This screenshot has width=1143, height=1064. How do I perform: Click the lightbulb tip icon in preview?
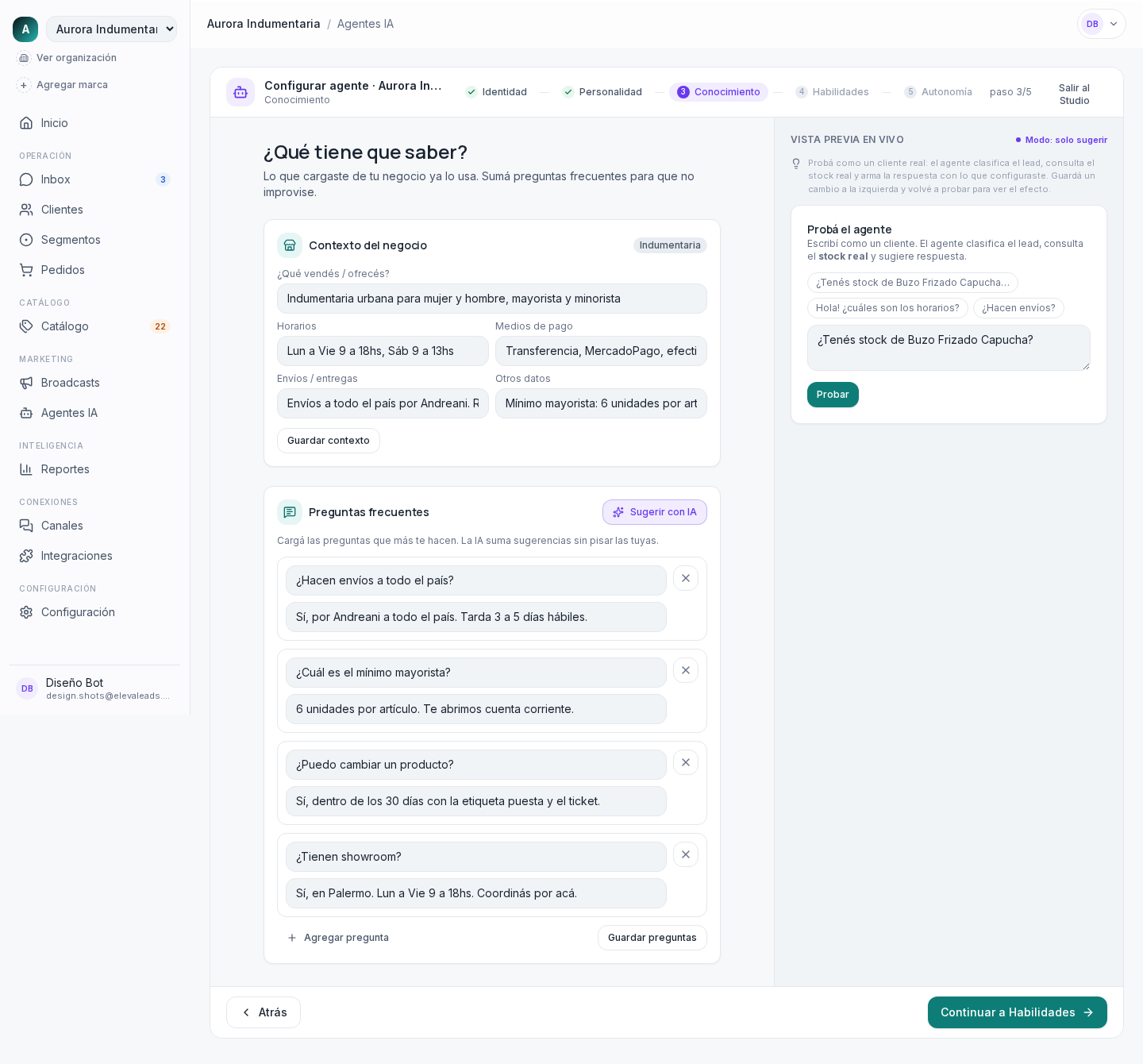coord(796,164)
